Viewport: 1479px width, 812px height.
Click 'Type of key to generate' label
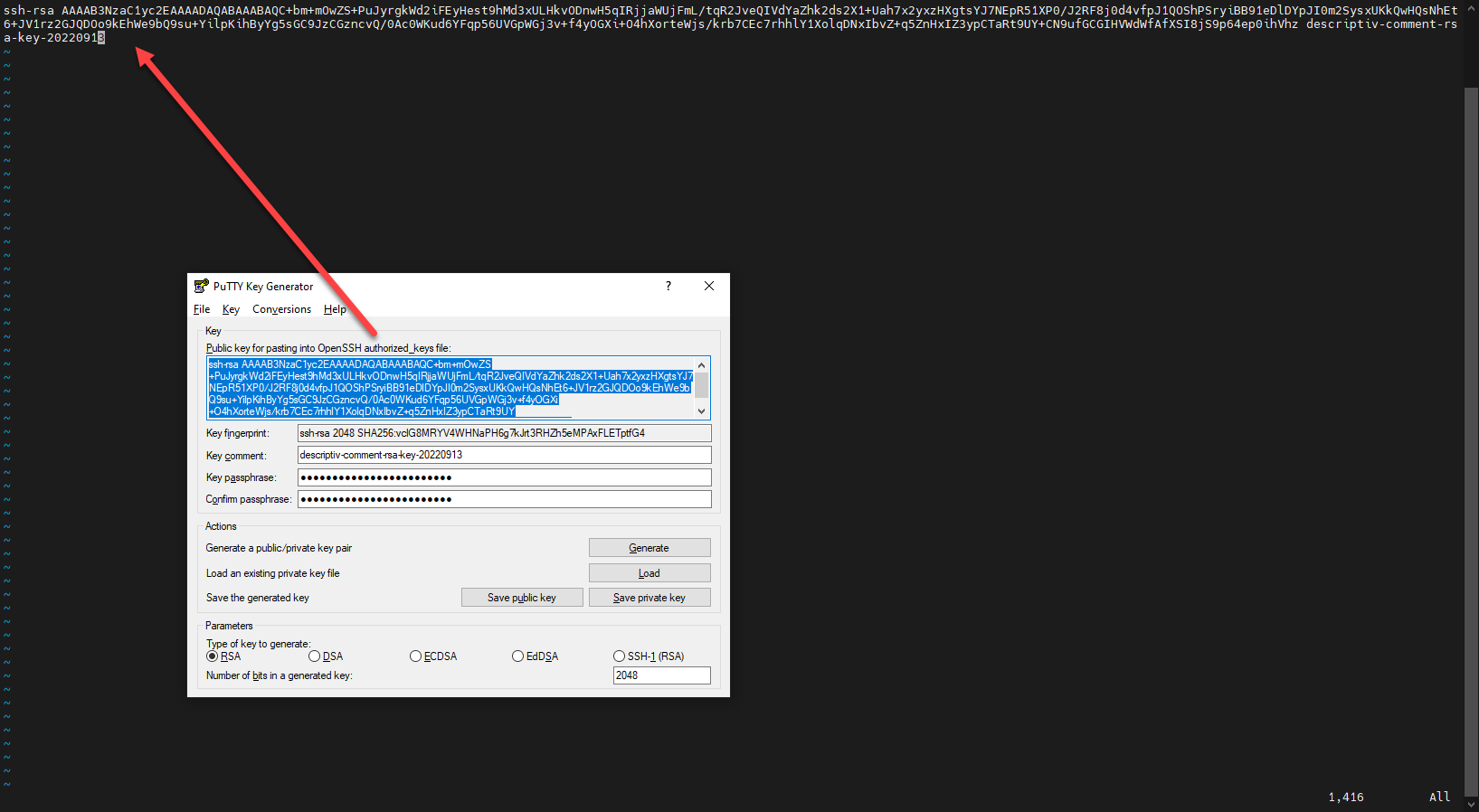pos(258,644)
